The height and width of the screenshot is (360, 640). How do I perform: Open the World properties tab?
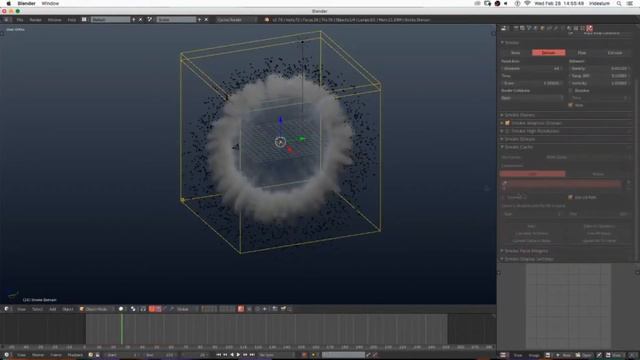pyautogui.click(x=536, y=28)
